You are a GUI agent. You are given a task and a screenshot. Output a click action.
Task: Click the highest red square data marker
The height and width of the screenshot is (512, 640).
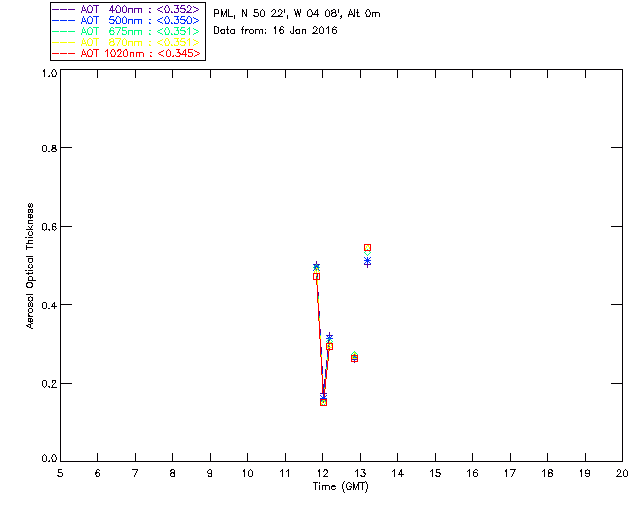coord(367,248)
